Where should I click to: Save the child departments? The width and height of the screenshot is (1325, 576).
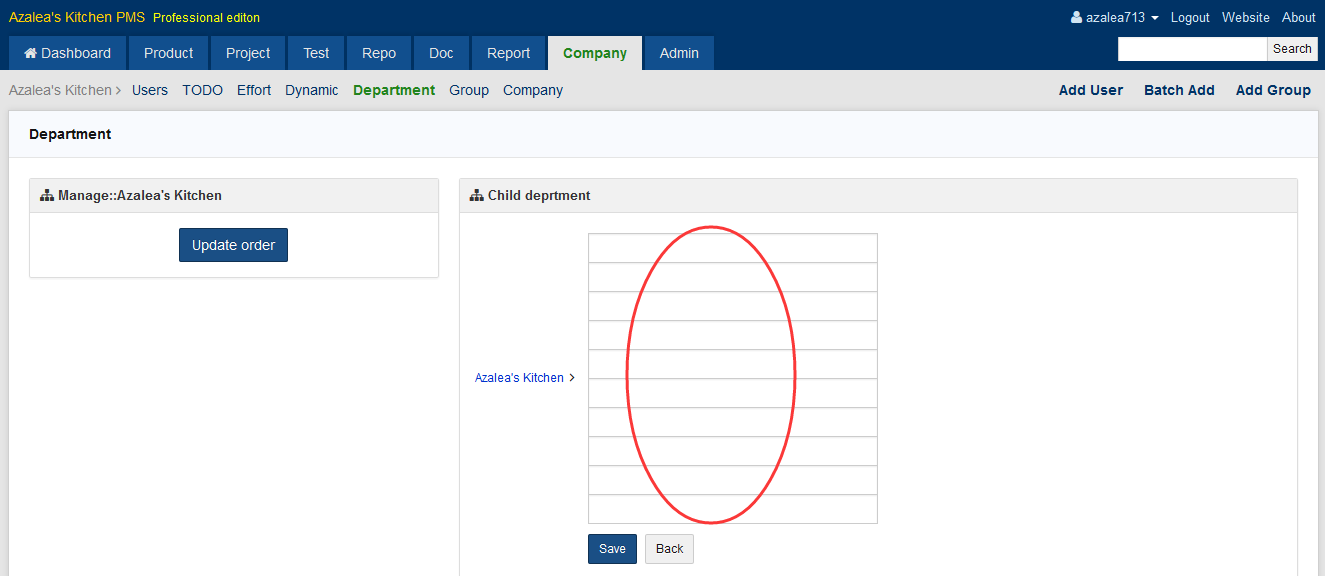612,549
